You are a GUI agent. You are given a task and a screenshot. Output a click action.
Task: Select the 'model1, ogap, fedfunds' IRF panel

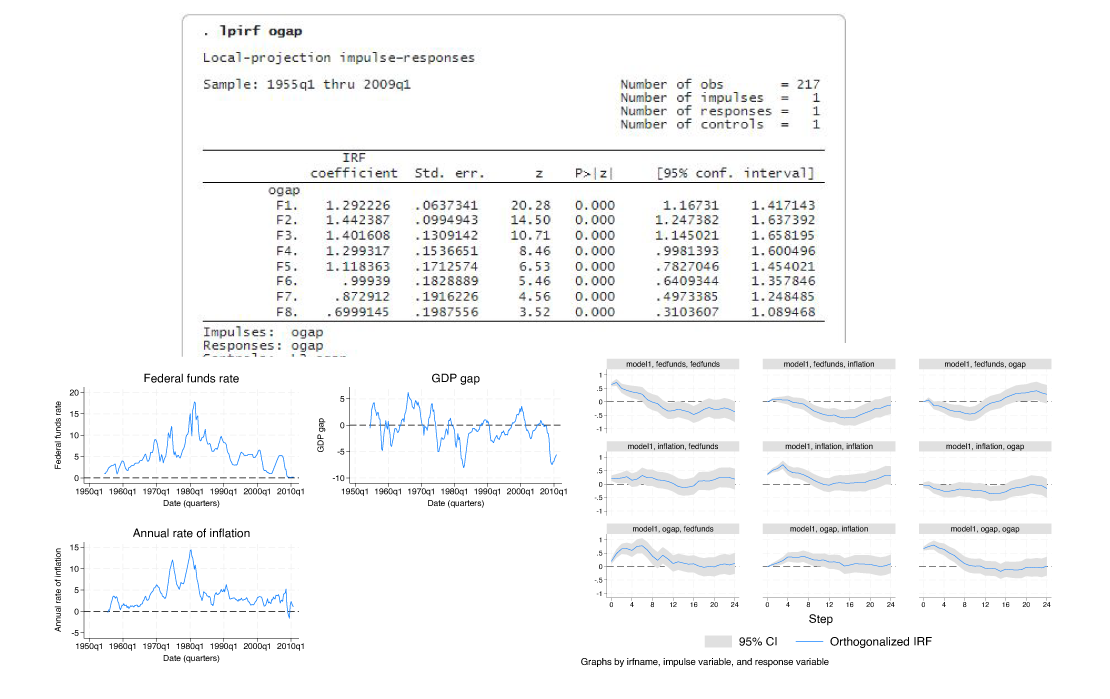coord(673,562)
